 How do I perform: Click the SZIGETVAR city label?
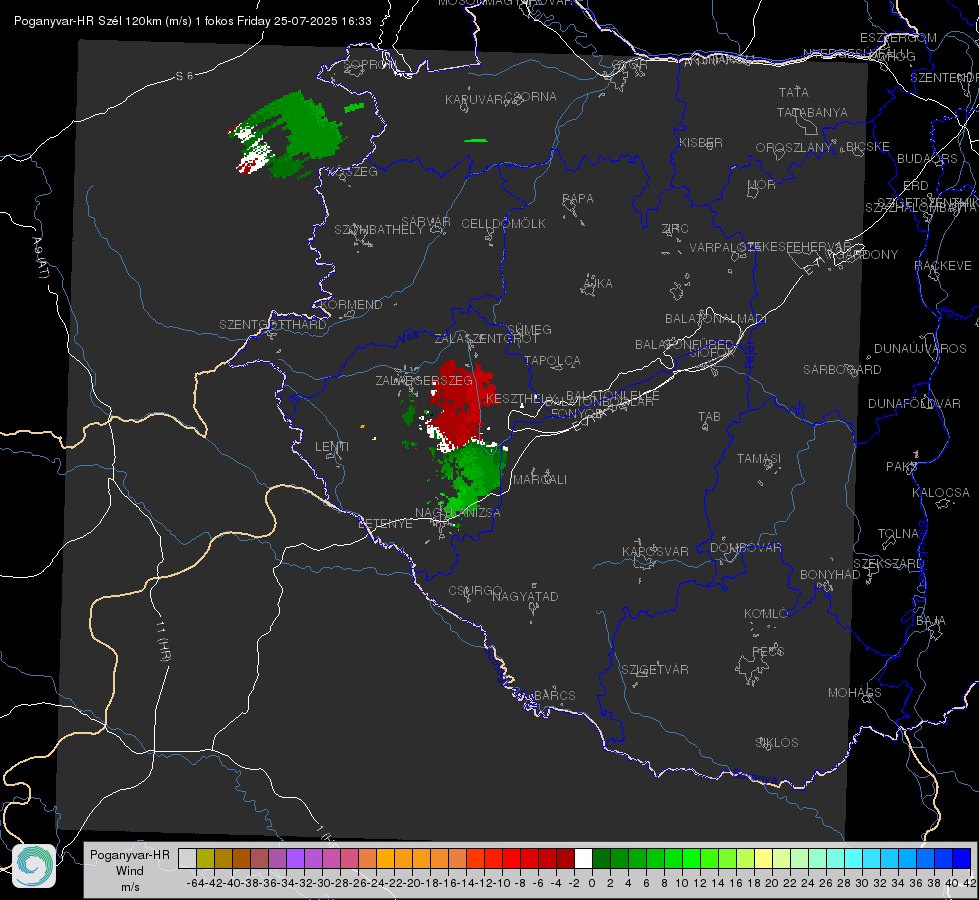click(x=654, y=670)
